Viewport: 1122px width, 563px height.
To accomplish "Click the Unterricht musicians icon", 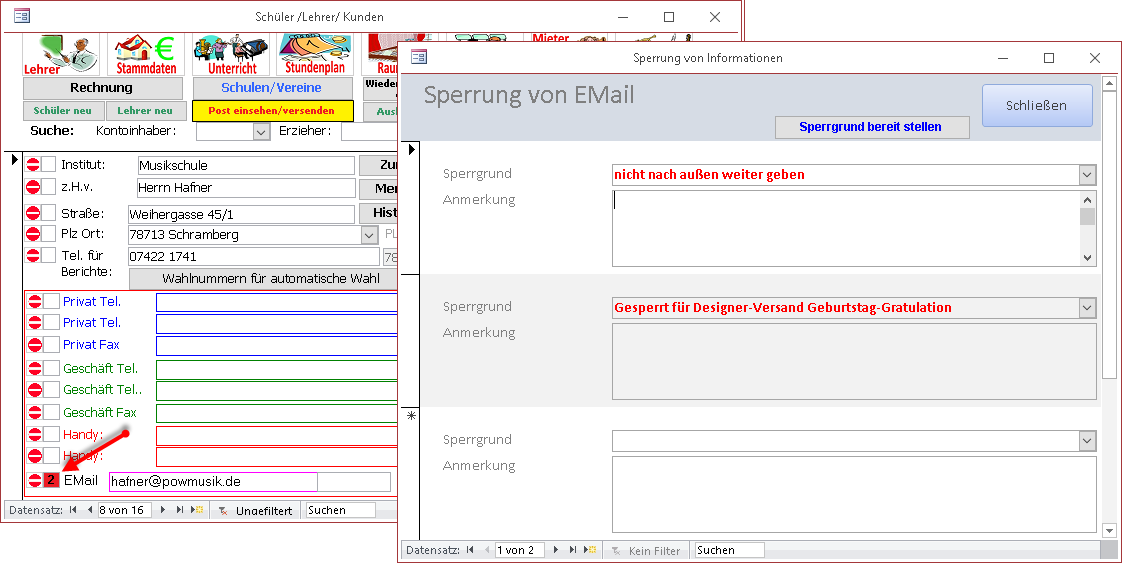I will coord(231,54).
